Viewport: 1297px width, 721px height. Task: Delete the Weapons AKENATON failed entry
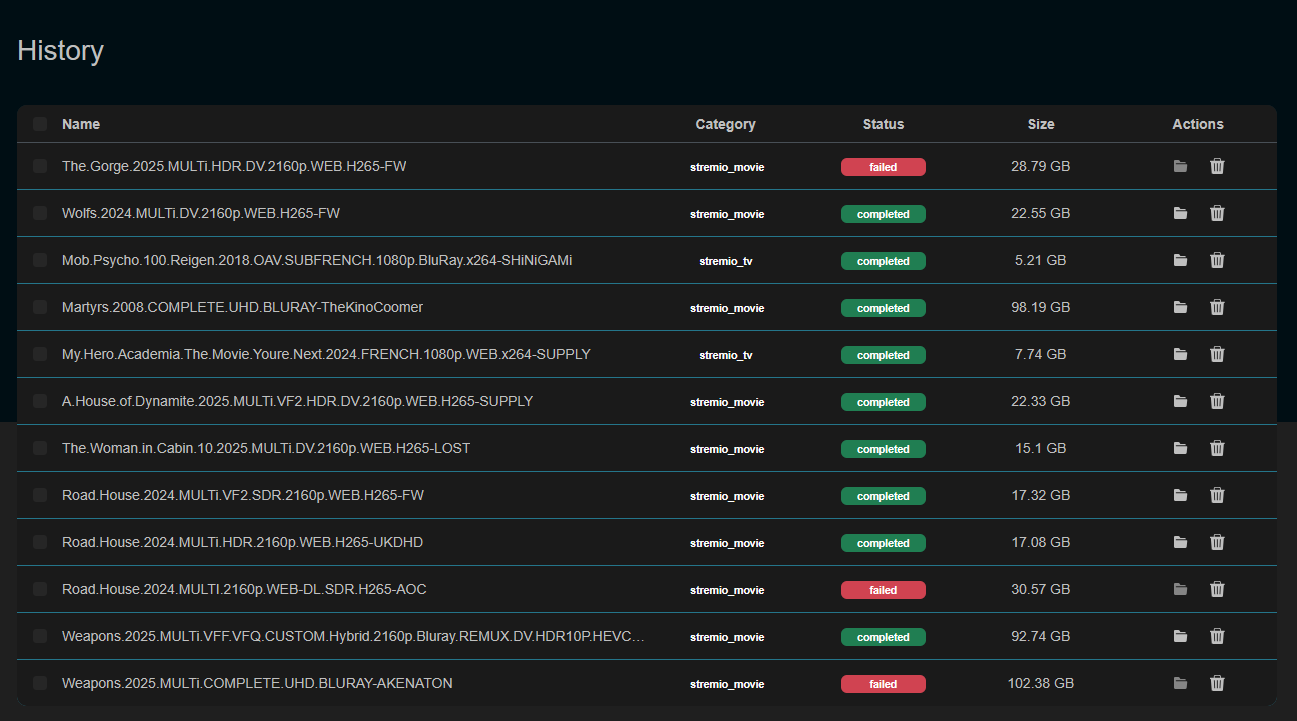tap(1217, 683)
